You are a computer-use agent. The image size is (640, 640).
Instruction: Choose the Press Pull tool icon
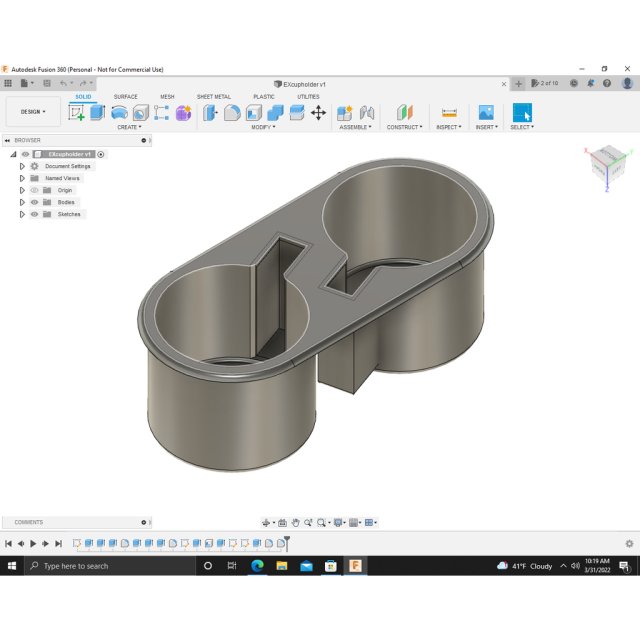[x=210, y=113]
